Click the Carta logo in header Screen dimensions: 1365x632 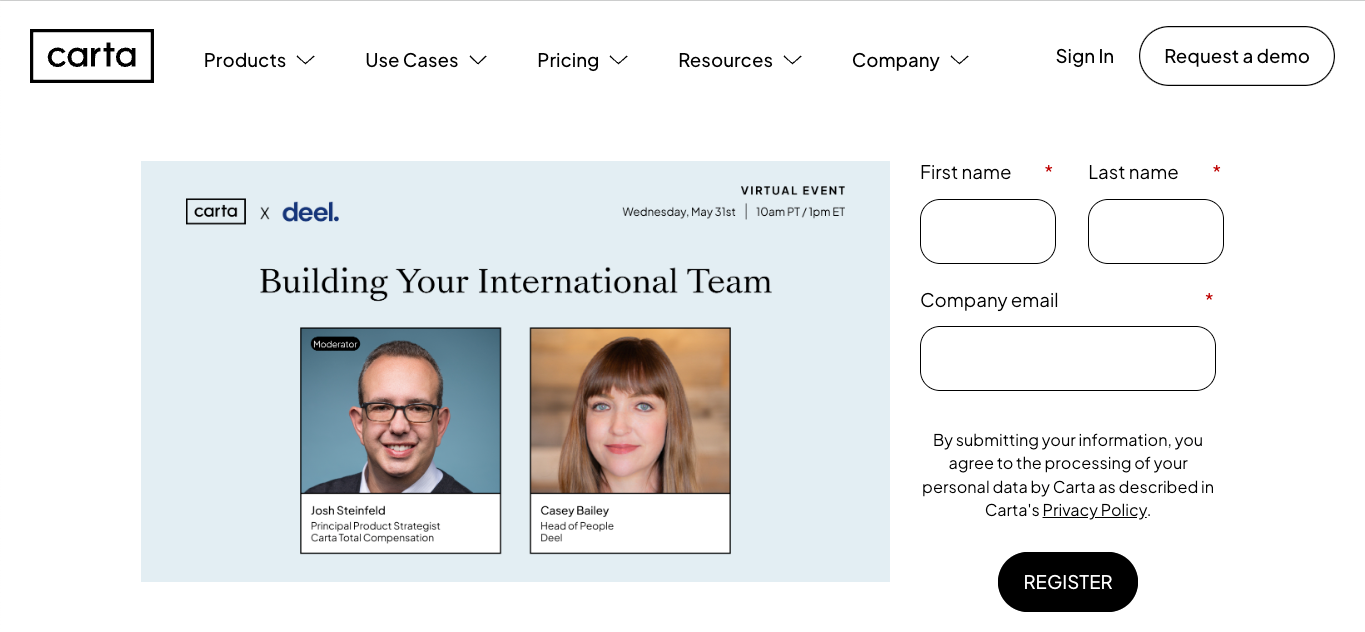92,56
